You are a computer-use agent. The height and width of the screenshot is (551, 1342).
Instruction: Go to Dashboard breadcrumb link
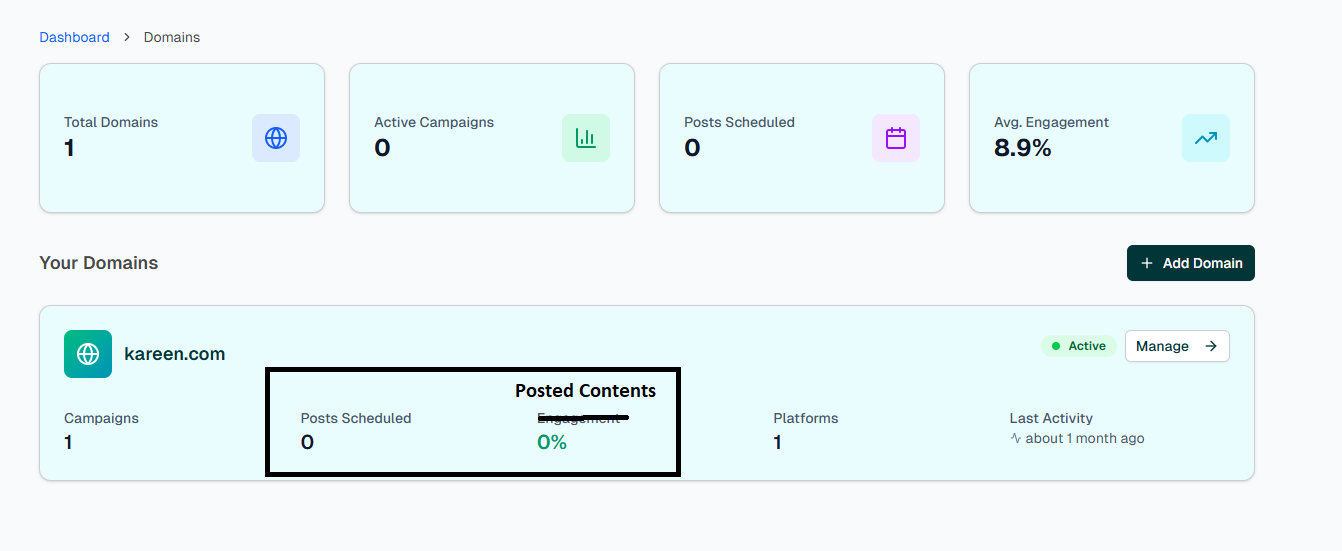(74, 37)
